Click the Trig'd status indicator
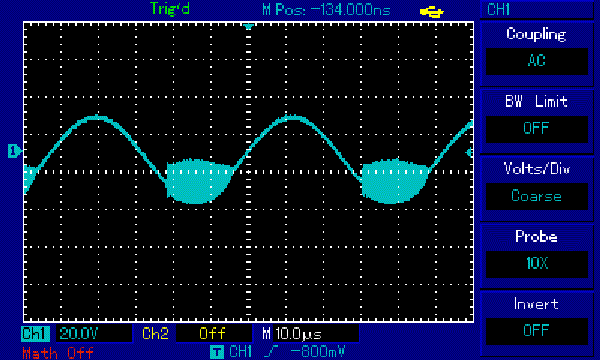 click(170, 9)
